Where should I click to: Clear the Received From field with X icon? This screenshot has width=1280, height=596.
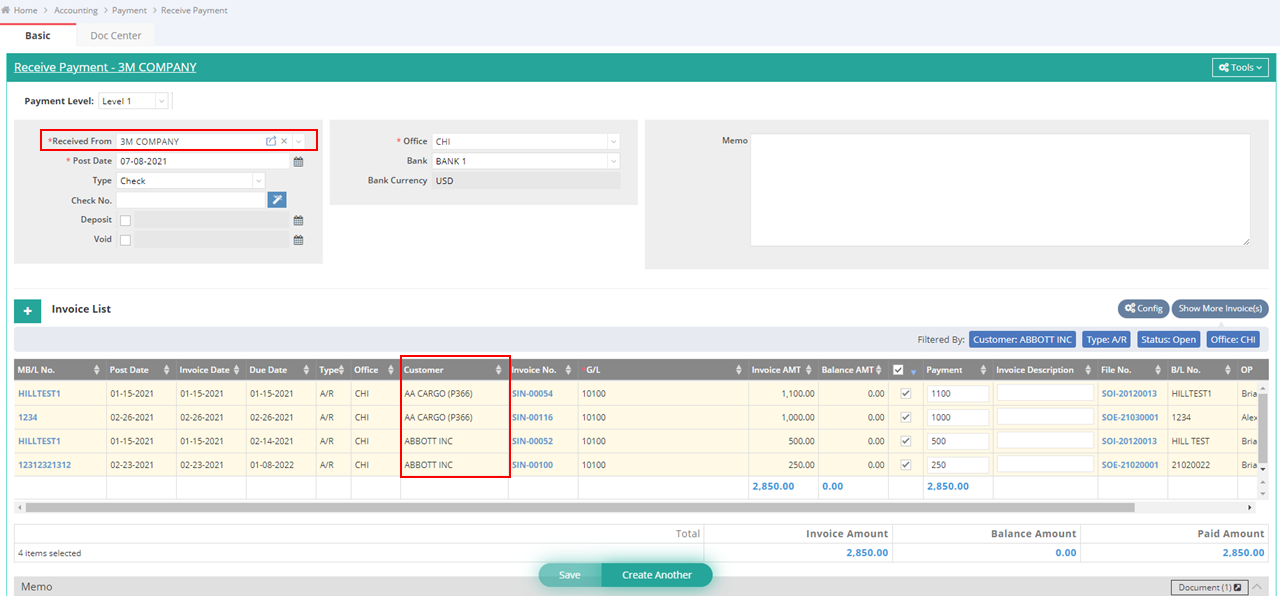(284, 141)
